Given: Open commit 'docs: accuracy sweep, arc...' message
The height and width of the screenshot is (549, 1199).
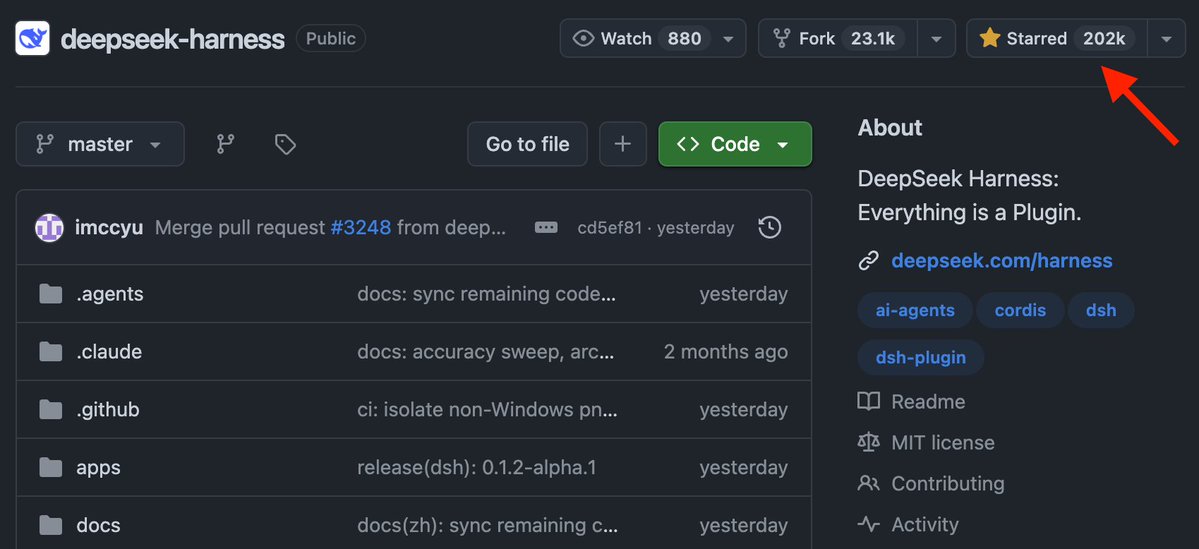Looking at the screenshot, I should click(486, 352).
